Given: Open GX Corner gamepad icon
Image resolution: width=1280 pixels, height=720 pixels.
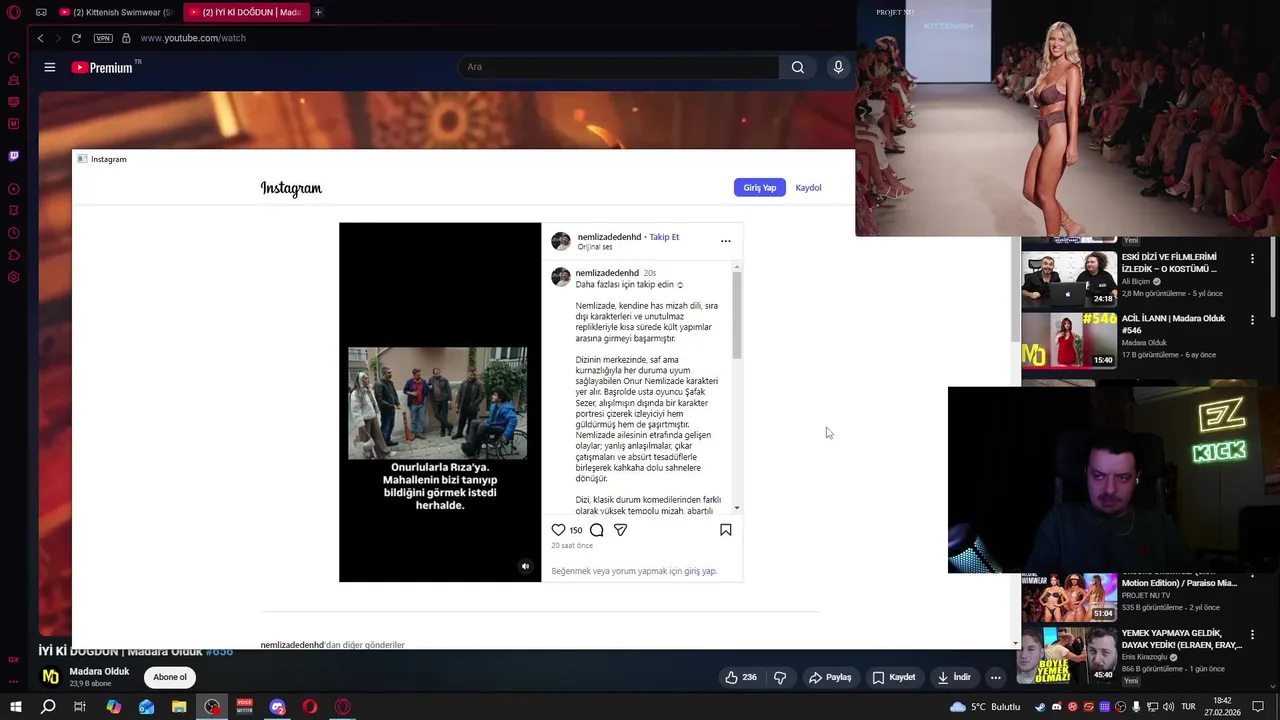Looking at the screenshot, I should click(x=41, y=12).
